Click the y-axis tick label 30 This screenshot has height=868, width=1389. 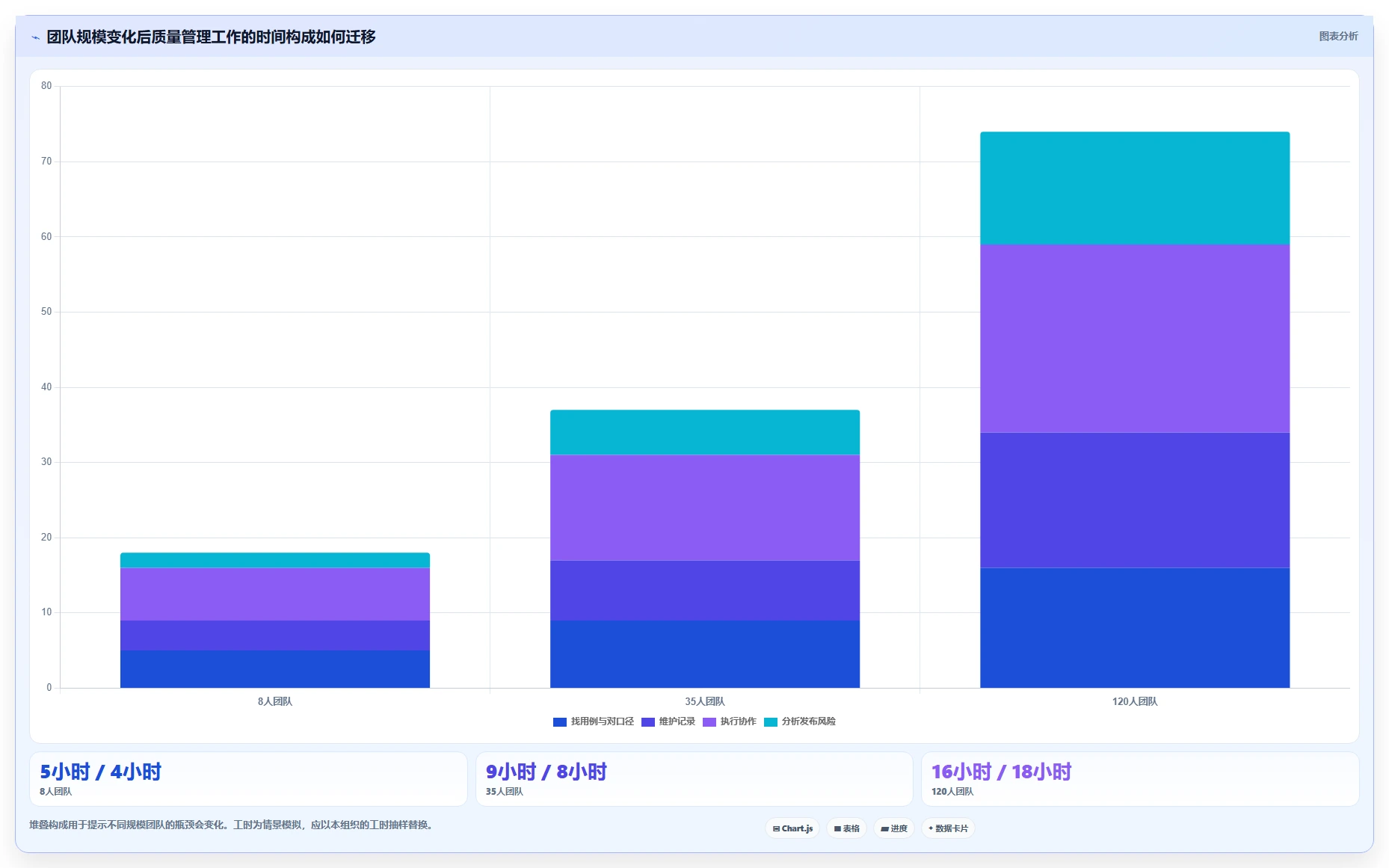point(46,462)
